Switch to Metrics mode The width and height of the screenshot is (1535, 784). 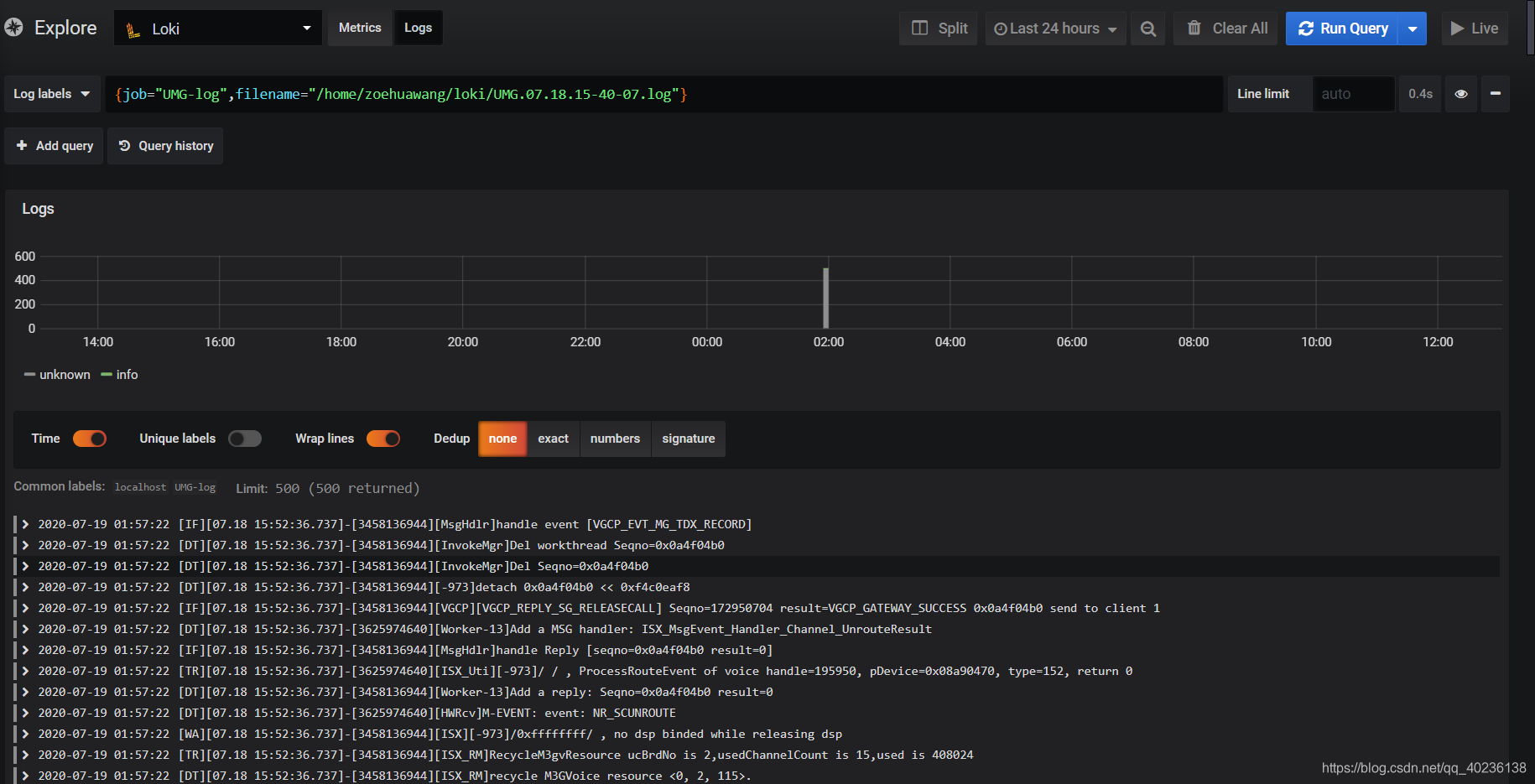click(360, 28)
